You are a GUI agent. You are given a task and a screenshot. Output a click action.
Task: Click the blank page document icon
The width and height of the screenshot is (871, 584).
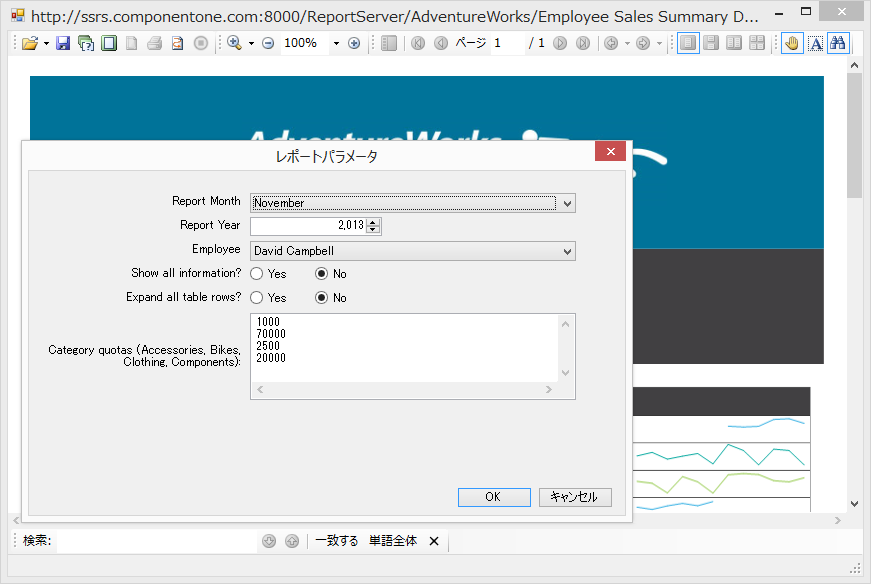point(132,43)
